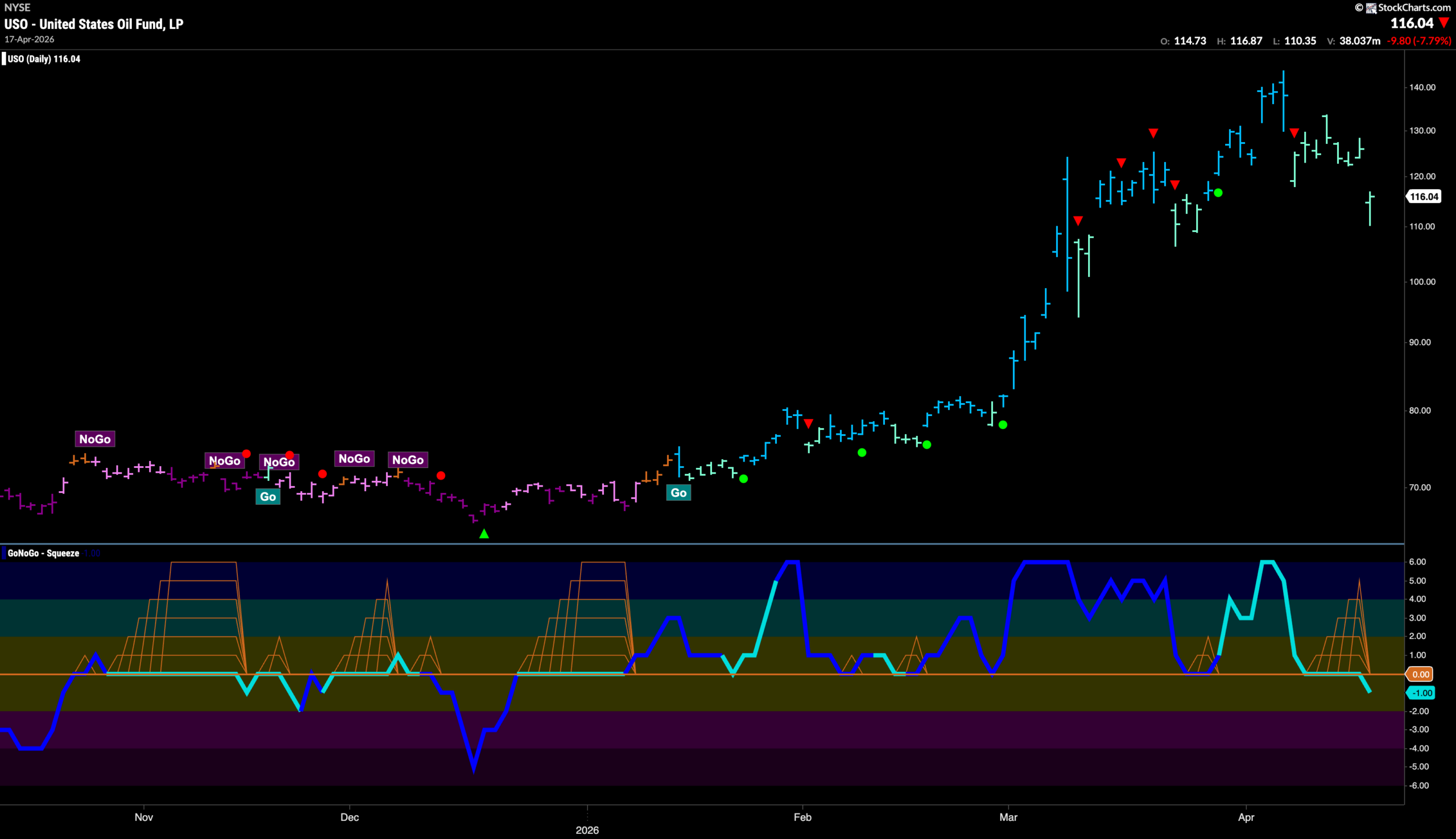Click the StockCharts.com logo

[1403, 7]
